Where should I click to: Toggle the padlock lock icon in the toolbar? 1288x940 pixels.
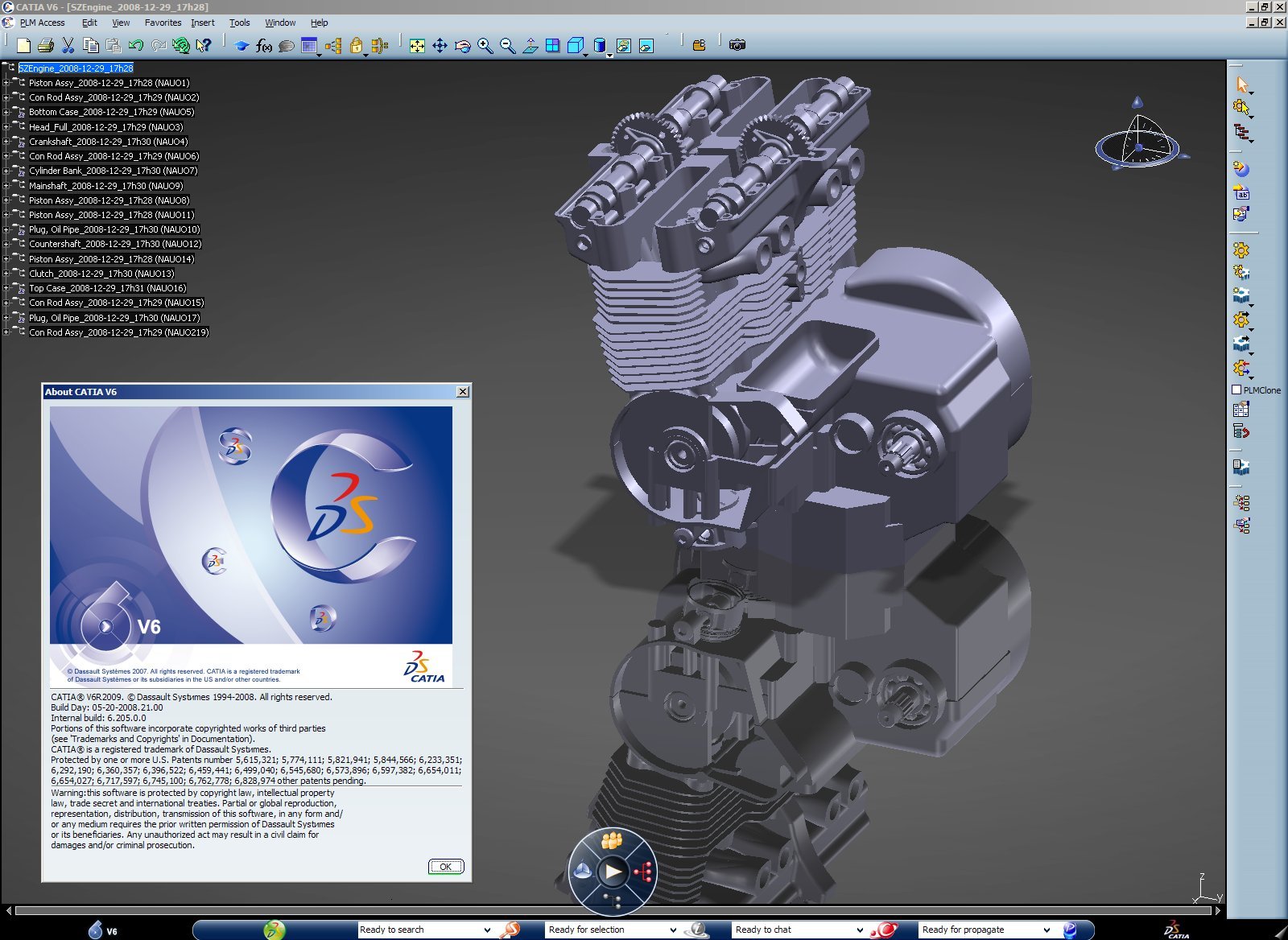tap(358, 46)
